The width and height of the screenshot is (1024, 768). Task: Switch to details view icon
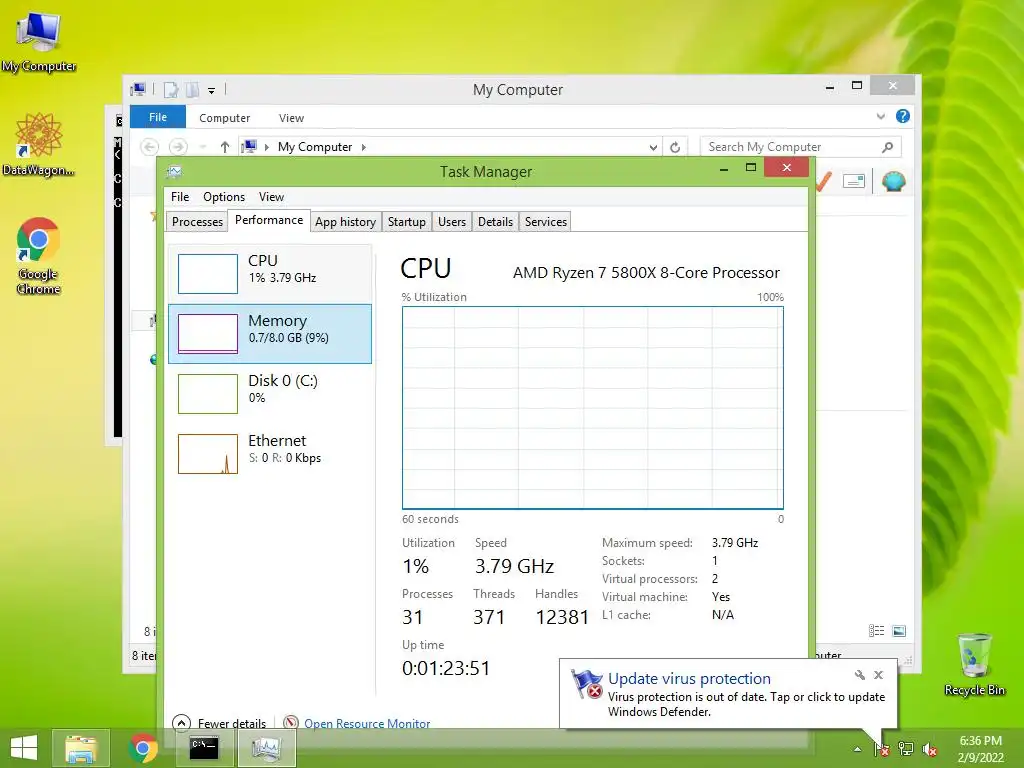pyautogui.click(x=876, y=630)
